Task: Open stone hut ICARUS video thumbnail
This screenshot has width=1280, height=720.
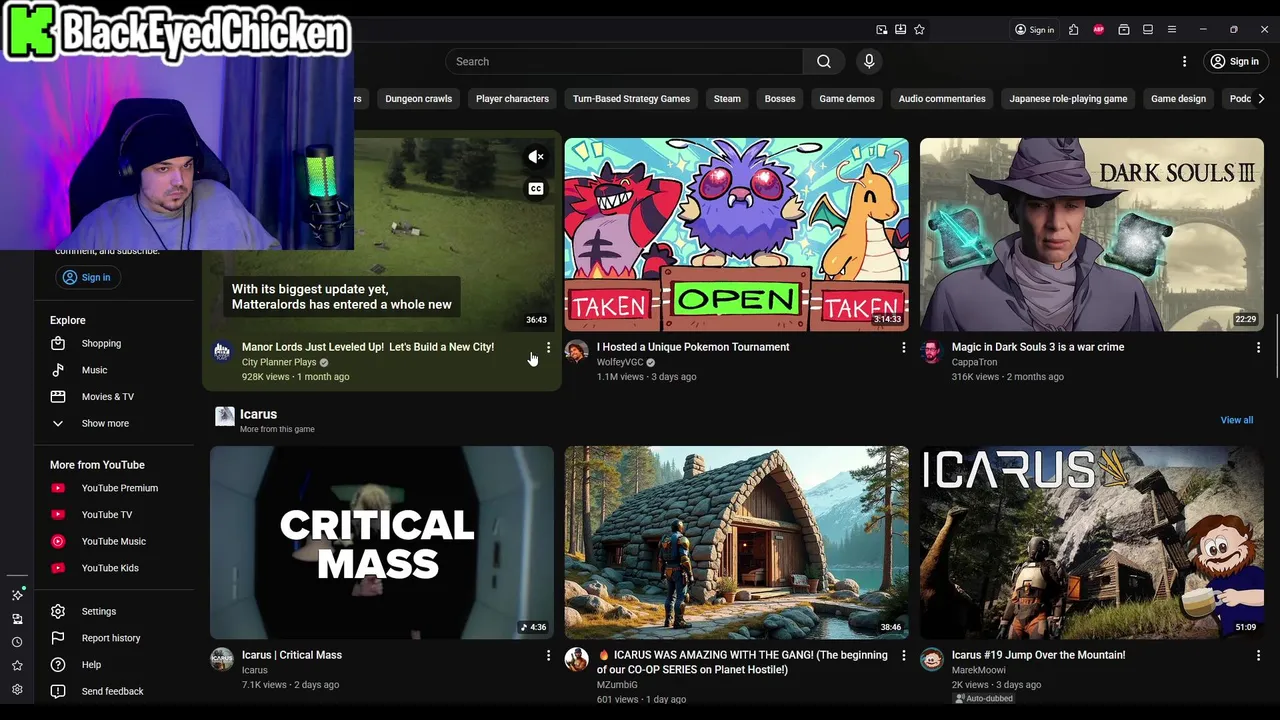Action: click(x=736, y=542)
